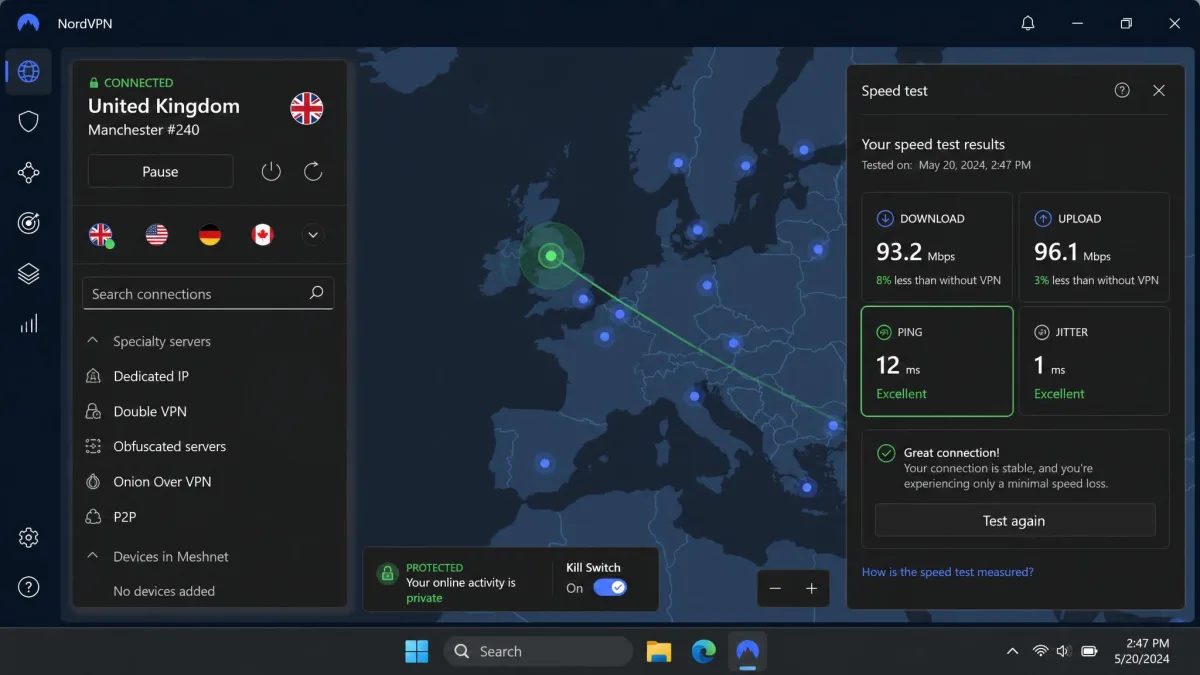Click the NordVPN taskbar icon
1200x675 pixels.
coord(747,651)
